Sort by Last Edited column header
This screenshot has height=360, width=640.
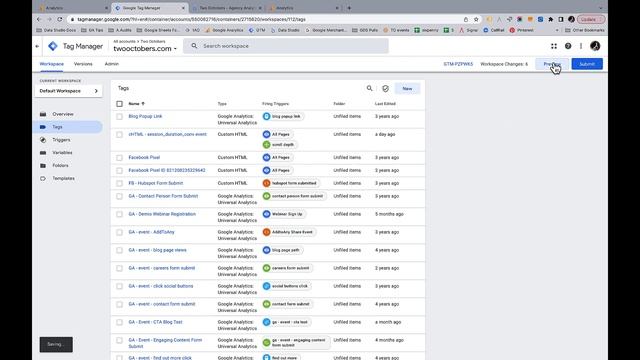(385, 104)
